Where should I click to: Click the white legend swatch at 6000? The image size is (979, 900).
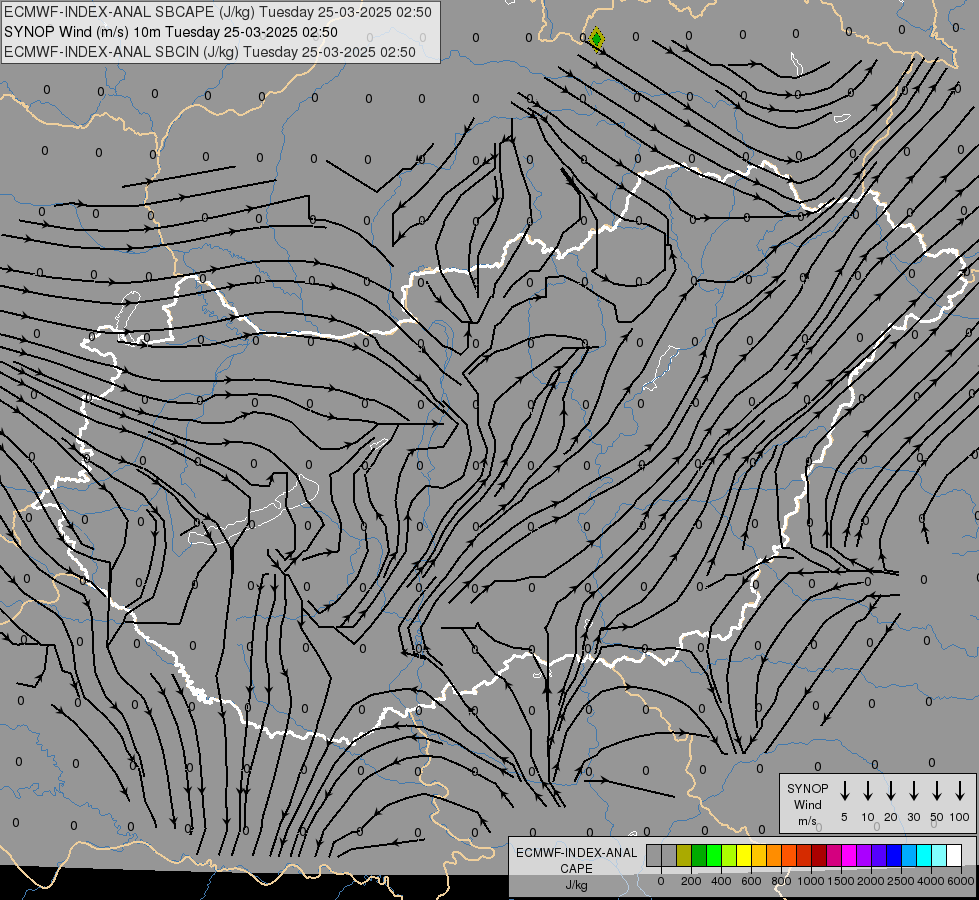pos(953,855)
